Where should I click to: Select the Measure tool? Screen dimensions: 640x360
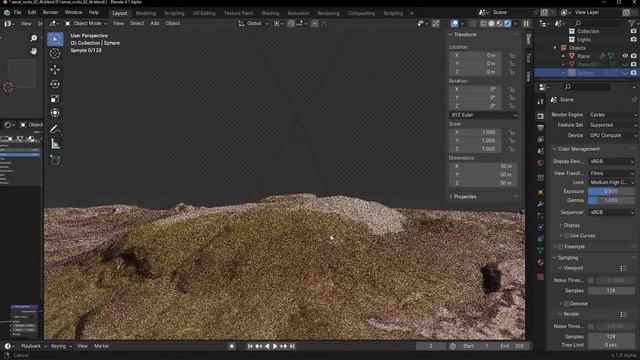coord(55,144)
